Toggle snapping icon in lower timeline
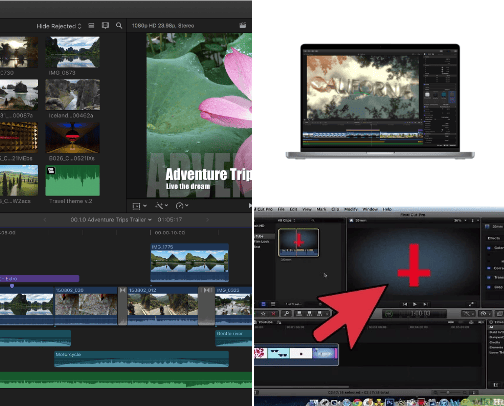 (481, 322)
